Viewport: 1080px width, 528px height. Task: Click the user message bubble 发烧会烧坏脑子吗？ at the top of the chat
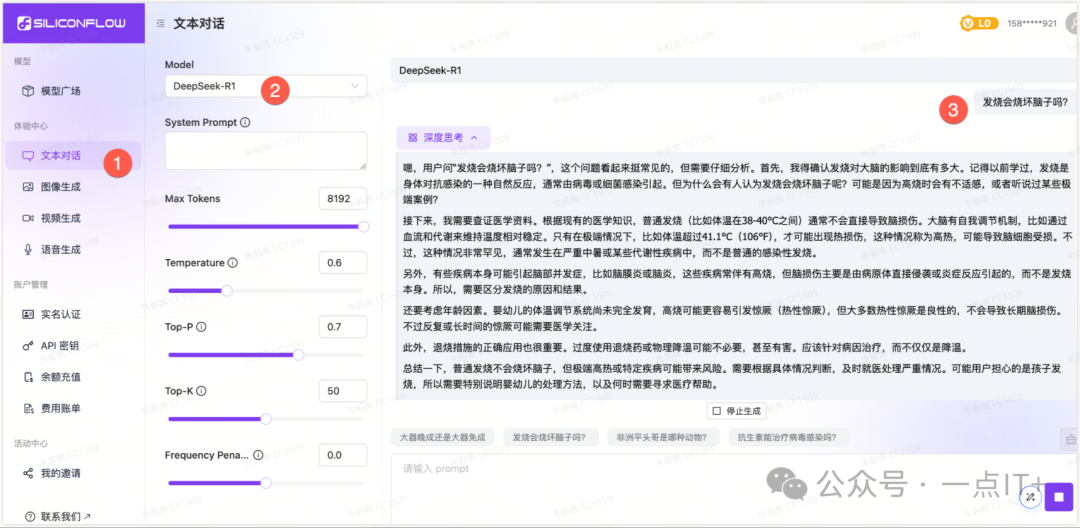1025,103
